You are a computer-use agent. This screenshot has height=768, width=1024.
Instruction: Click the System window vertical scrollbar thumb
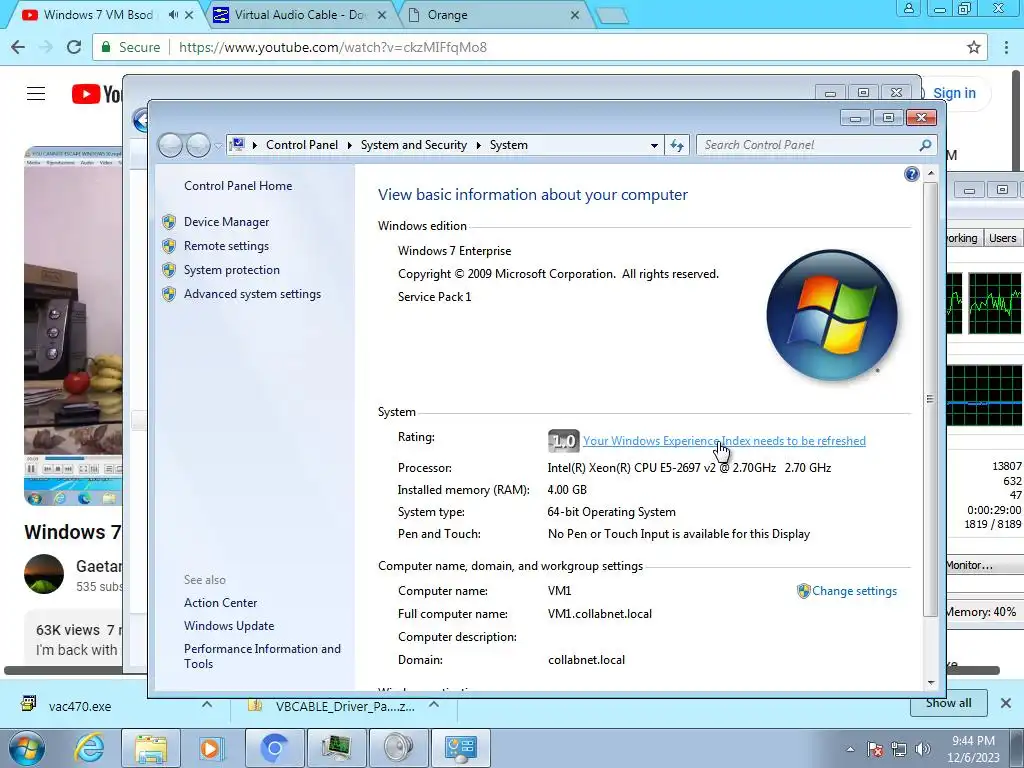tap(931, 398)
